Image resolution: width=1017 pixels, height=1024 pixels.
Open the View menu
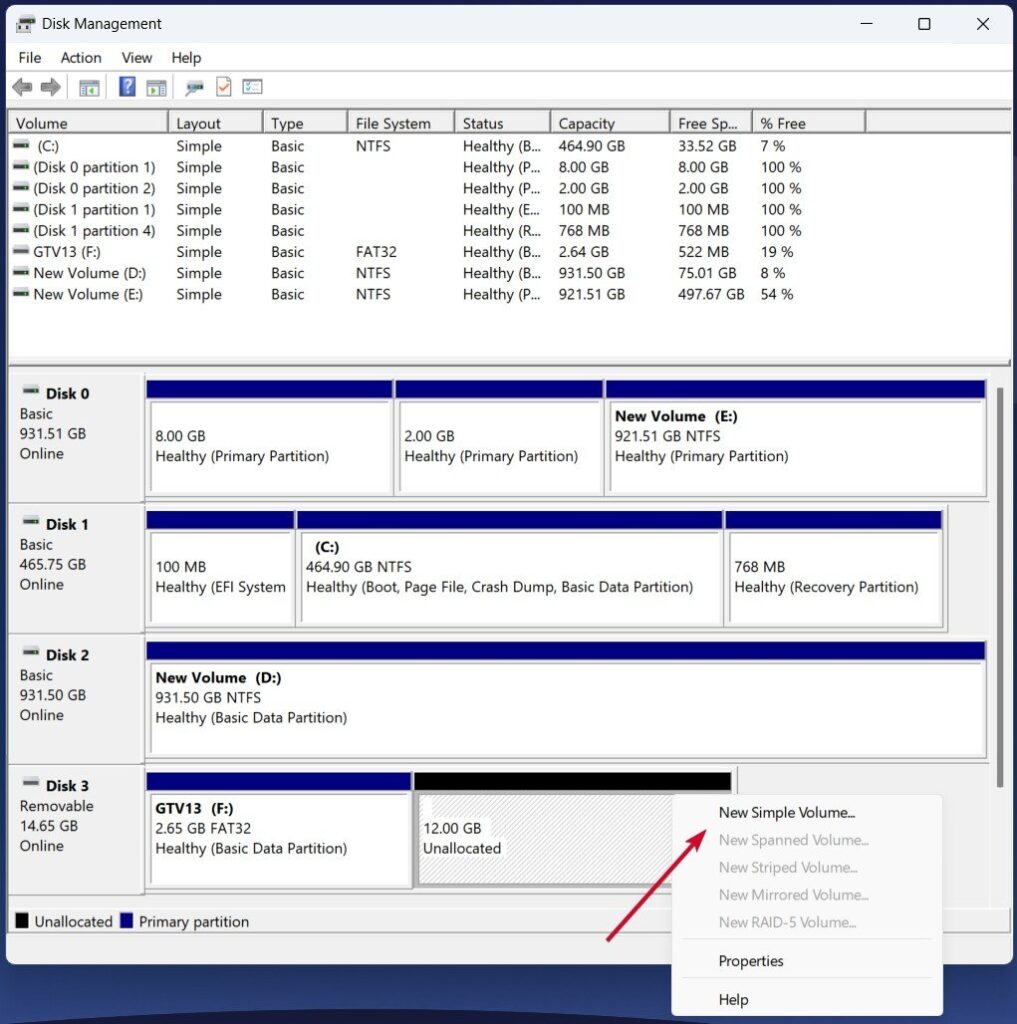(x=136, y=57)
